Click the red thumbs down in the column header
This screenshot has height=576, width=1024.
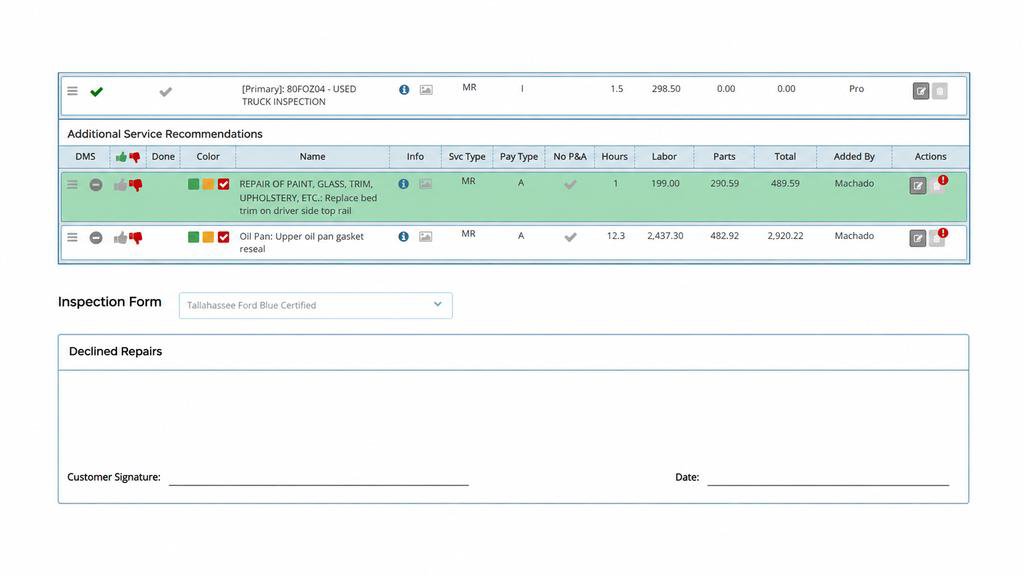pyautogui.click(x=135, y=157)
